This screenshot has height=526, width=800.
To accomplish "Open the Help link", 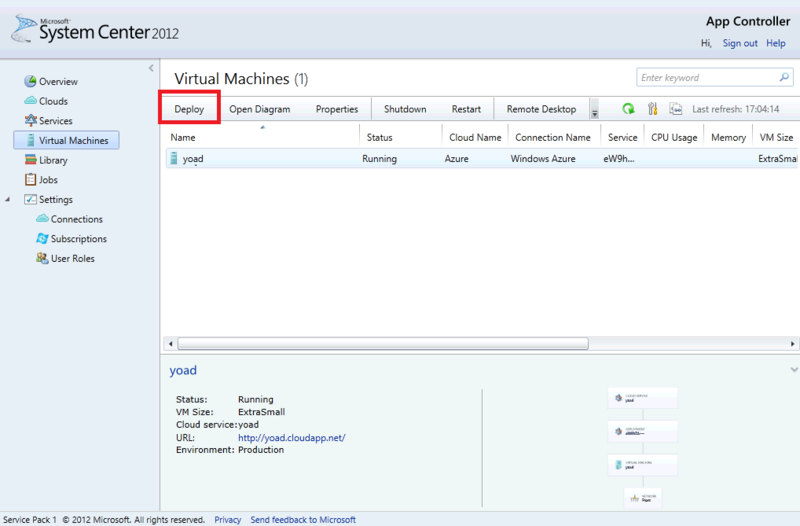I will tap(776, 43).
